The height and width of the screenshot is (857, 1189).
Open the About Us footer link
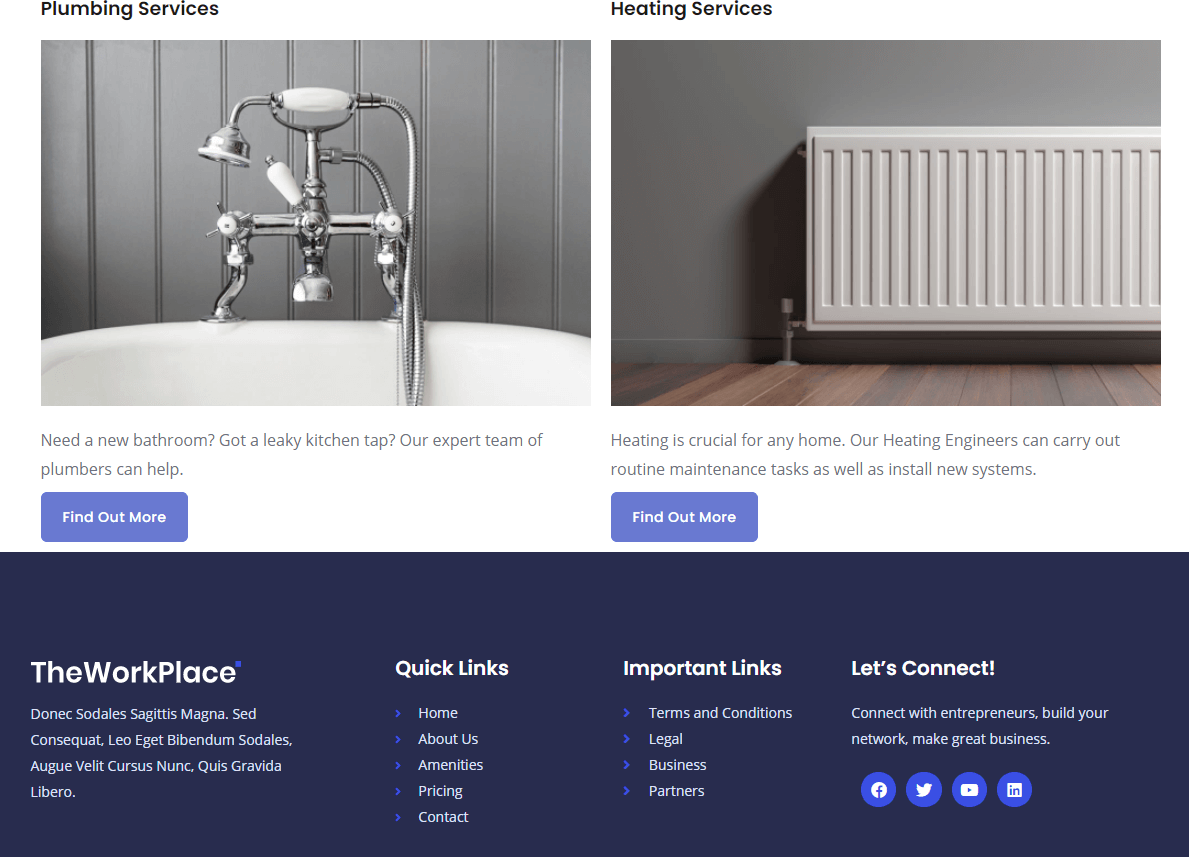pos(448,739)
